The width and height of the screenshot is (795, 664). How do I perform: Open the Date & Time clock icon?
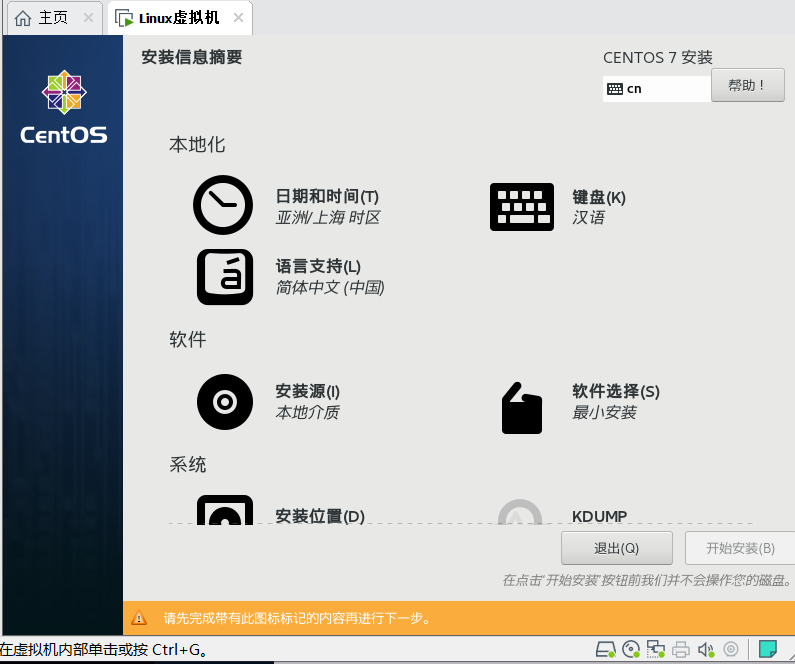click(x=223, y=206)
